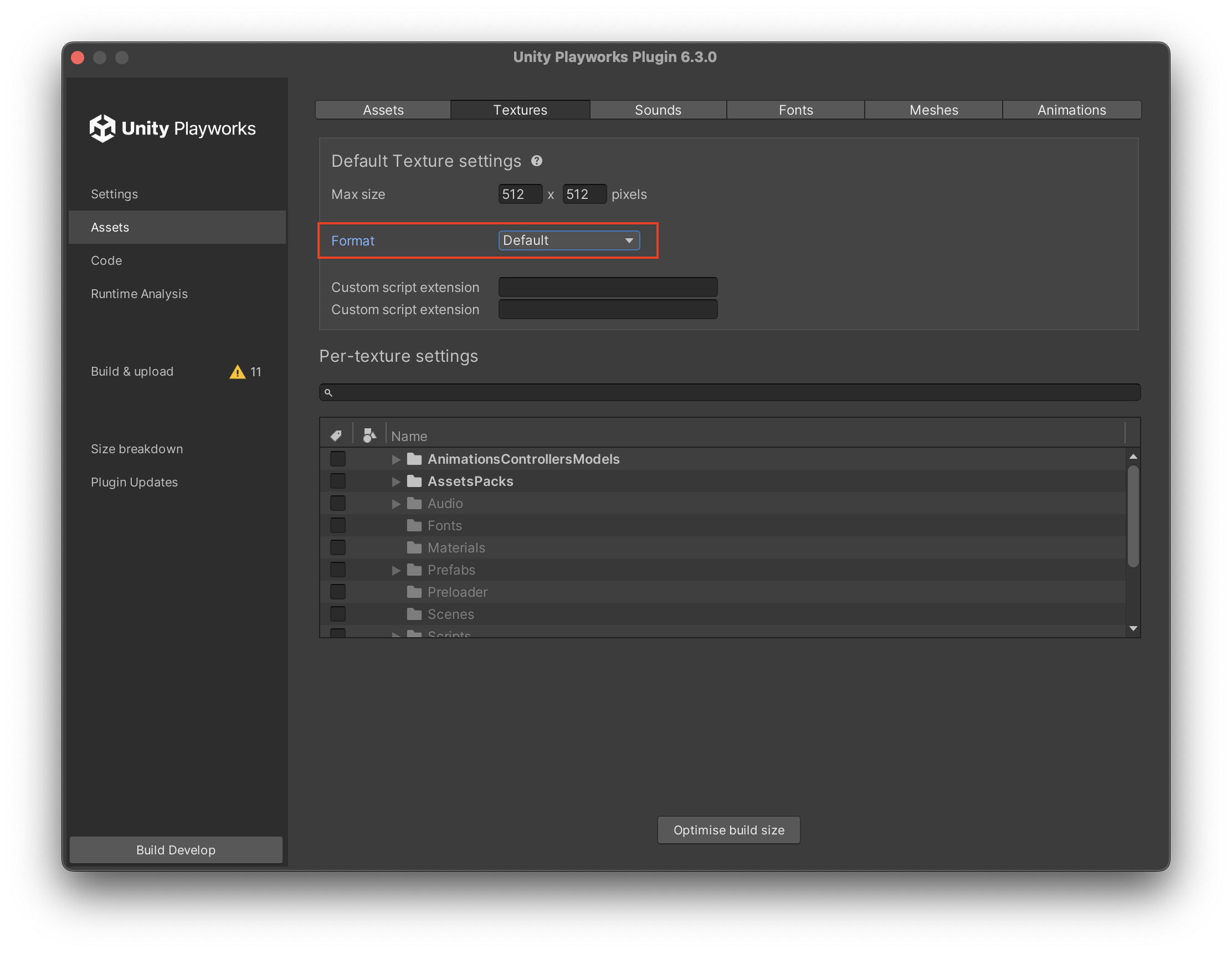Tick checkbox for Fonts folder row

tap(338, 525)
